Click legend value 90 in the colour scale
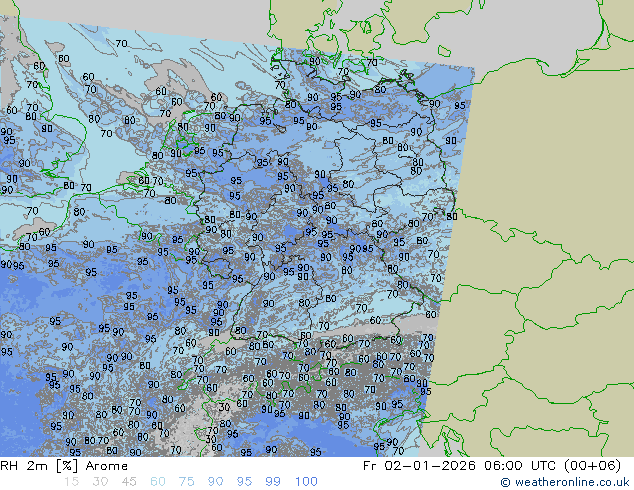The height and width of the screenshot is (490, 634). tap(216, 482)
